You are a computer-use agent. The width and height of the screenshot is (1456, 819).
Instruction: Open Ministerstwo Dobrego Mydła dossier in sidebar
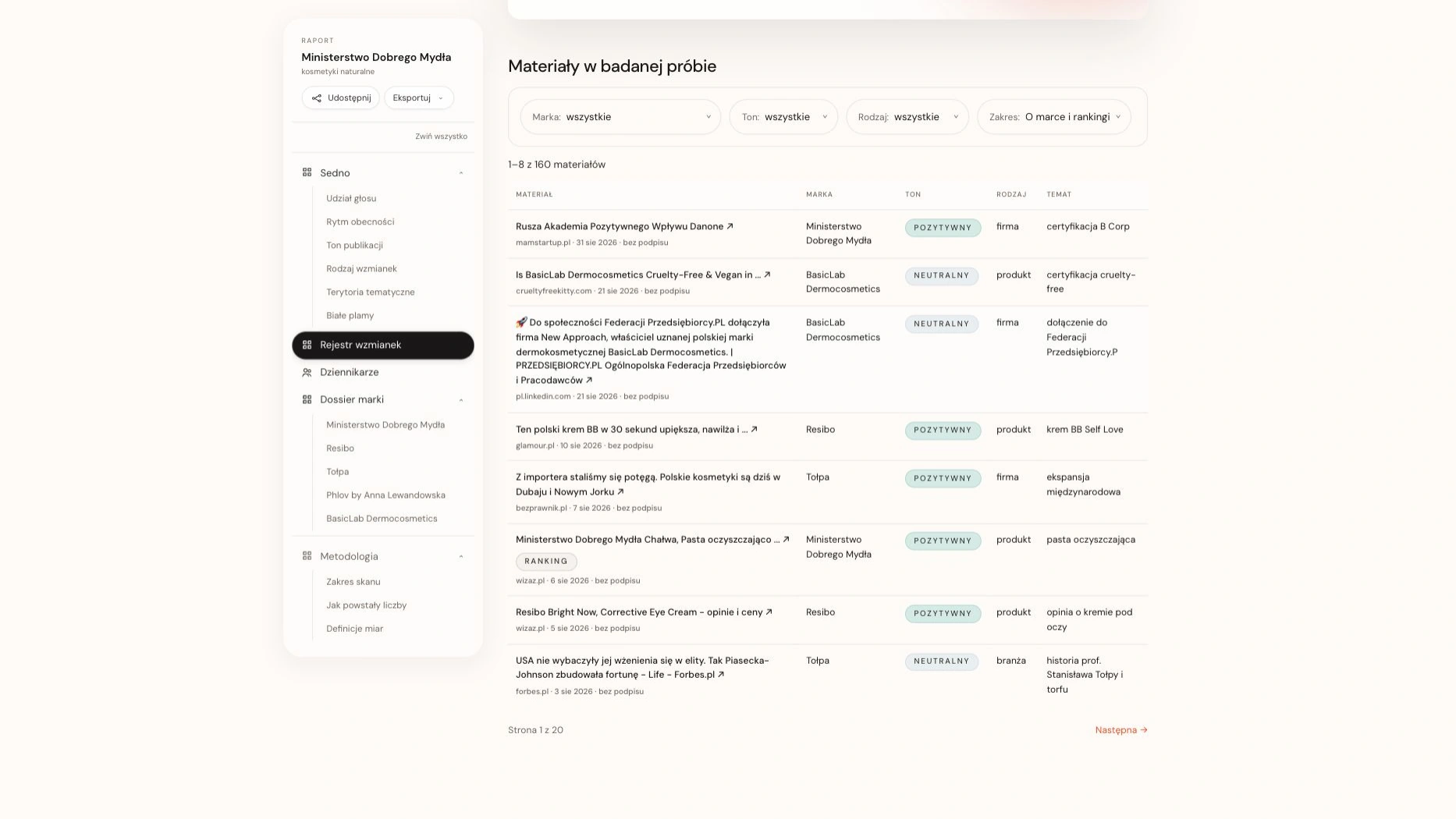[385, 425]
